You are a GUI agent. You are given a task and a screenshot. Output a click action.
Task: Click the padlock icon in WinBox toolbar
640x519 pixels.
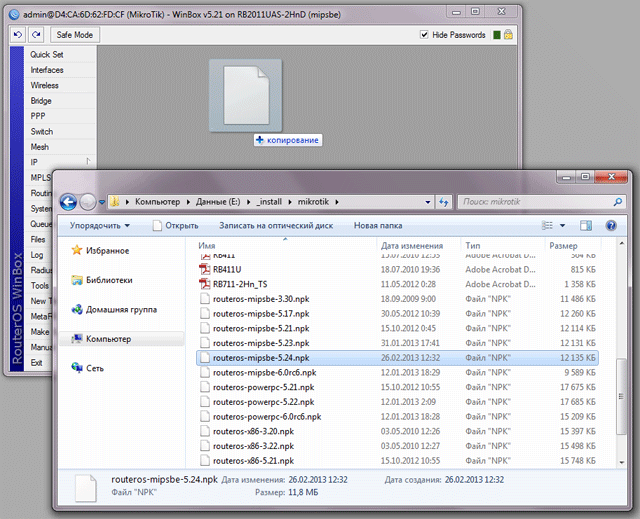pyautogui.click(x=508, y=34)
